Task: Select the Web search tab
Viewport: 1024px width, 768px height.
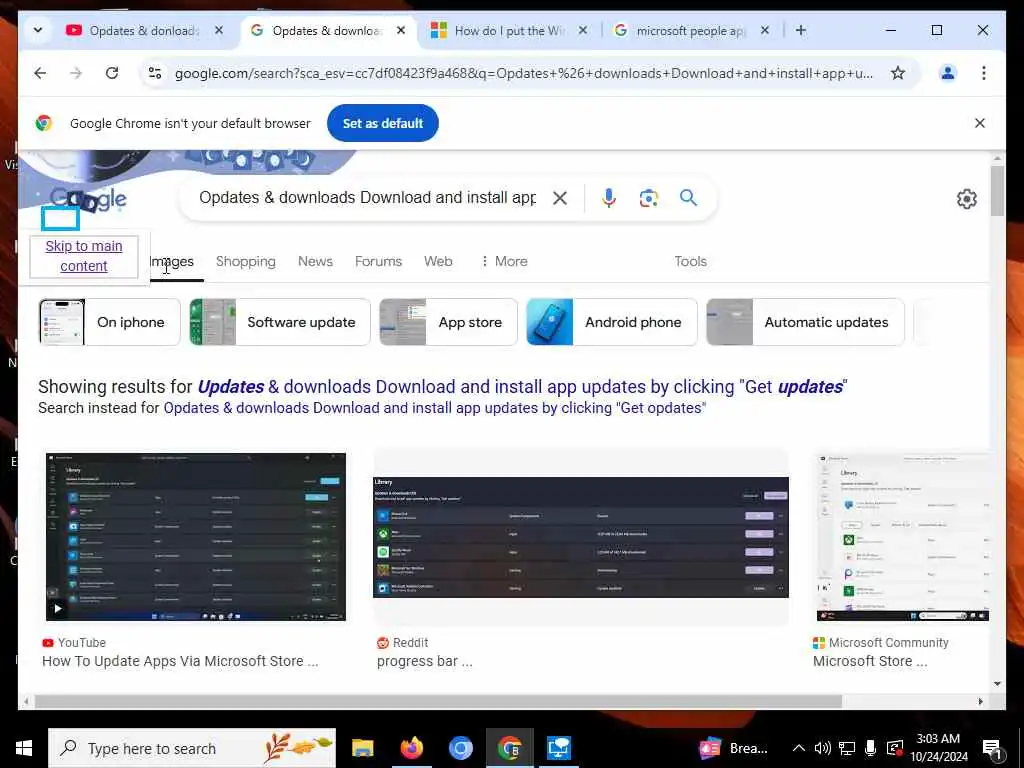Action: click(x=438, y=261)
